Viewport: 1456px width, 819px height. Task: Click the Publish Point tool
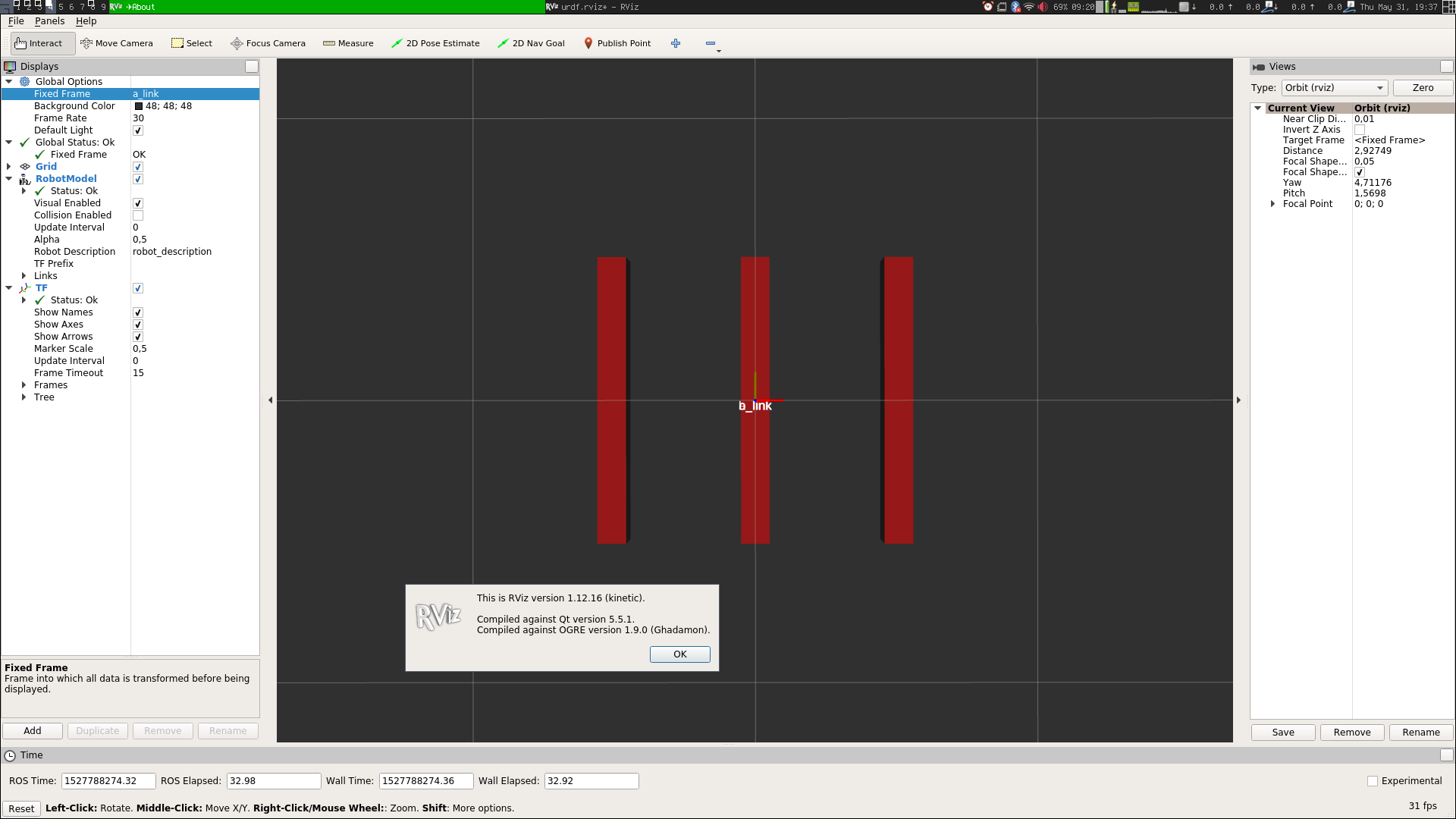pos(617,43)
